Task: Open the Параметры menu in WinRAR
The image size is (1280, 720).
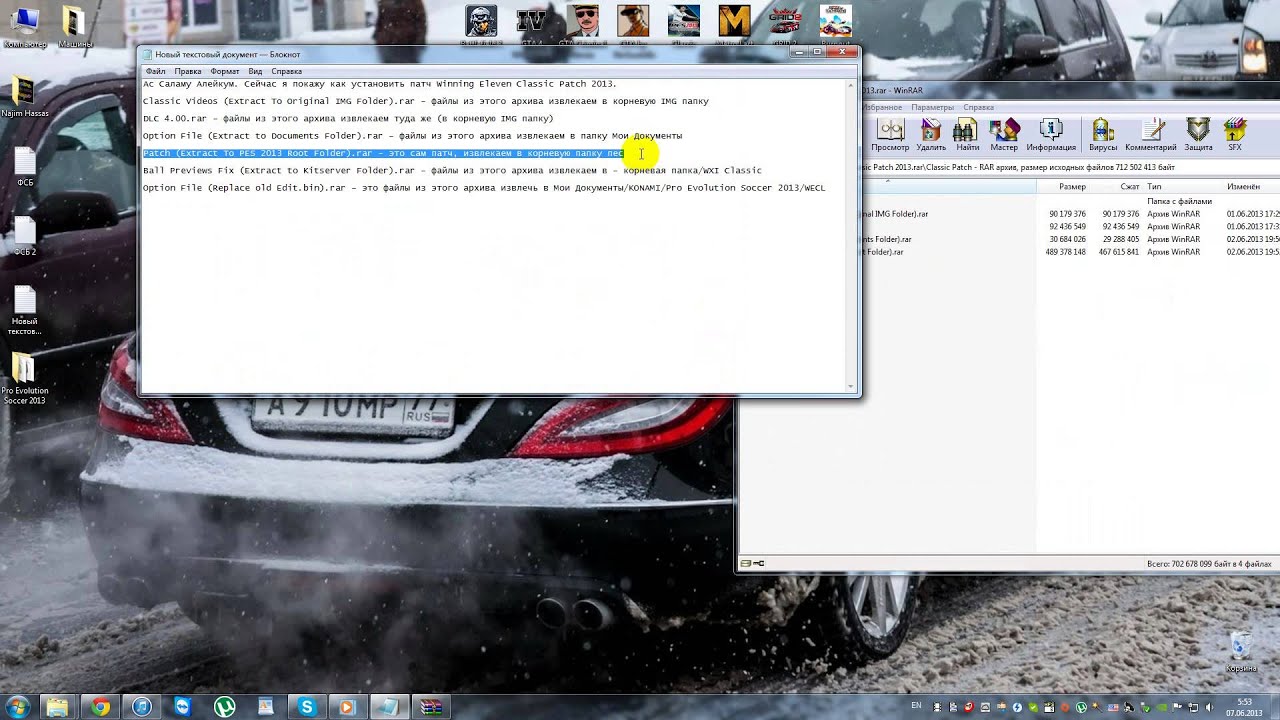Action: click(932, 107)
